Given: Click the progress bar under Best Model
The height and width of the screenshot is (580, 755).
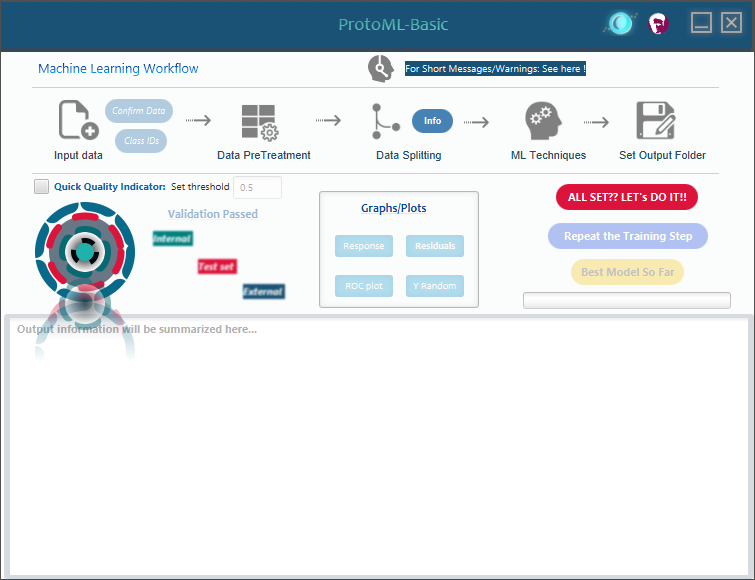Looking at the screenshot, I should click(x=627, y=300).
